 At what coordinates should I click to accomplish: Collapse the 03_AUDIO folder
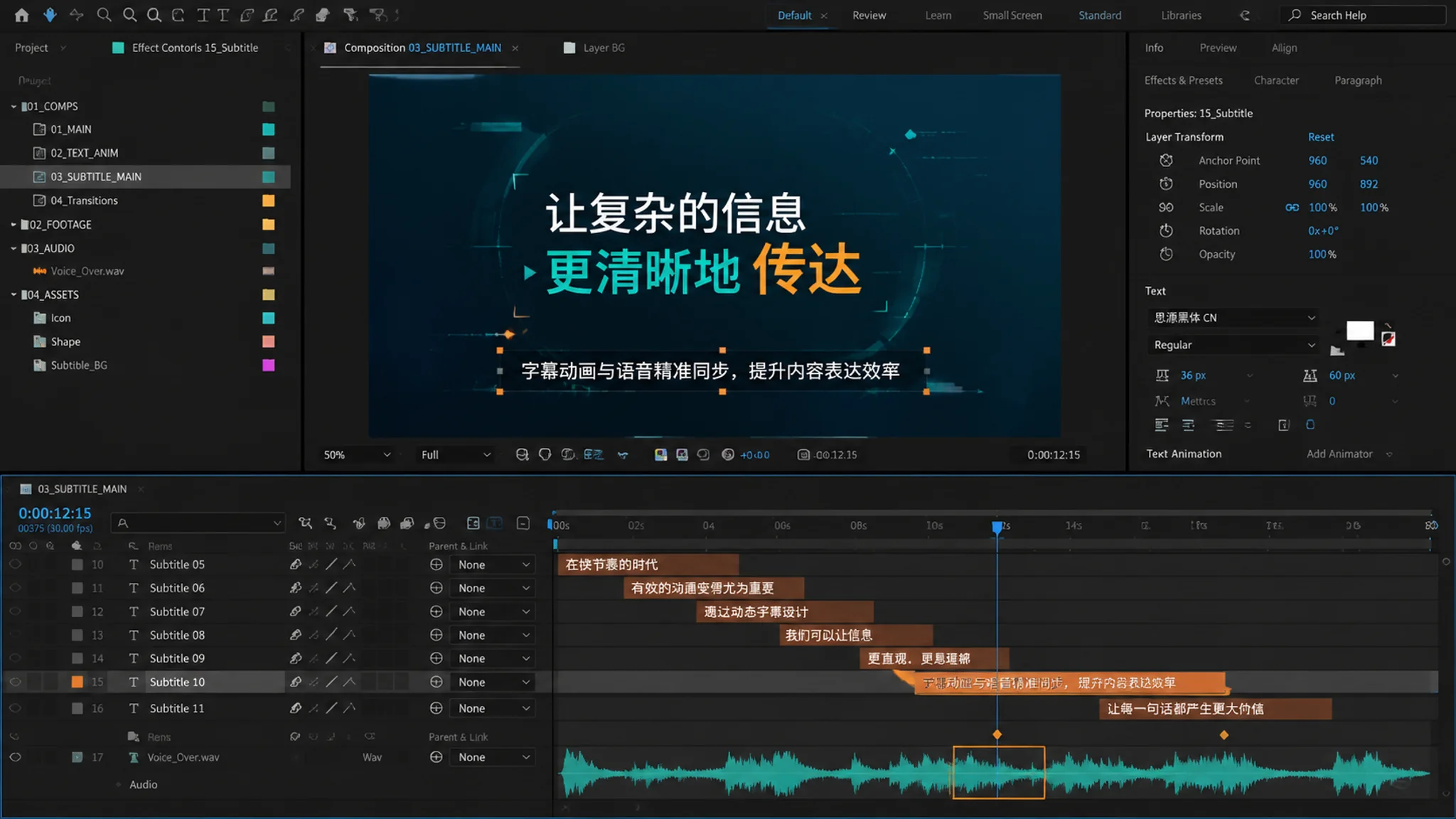pos(14,248)
